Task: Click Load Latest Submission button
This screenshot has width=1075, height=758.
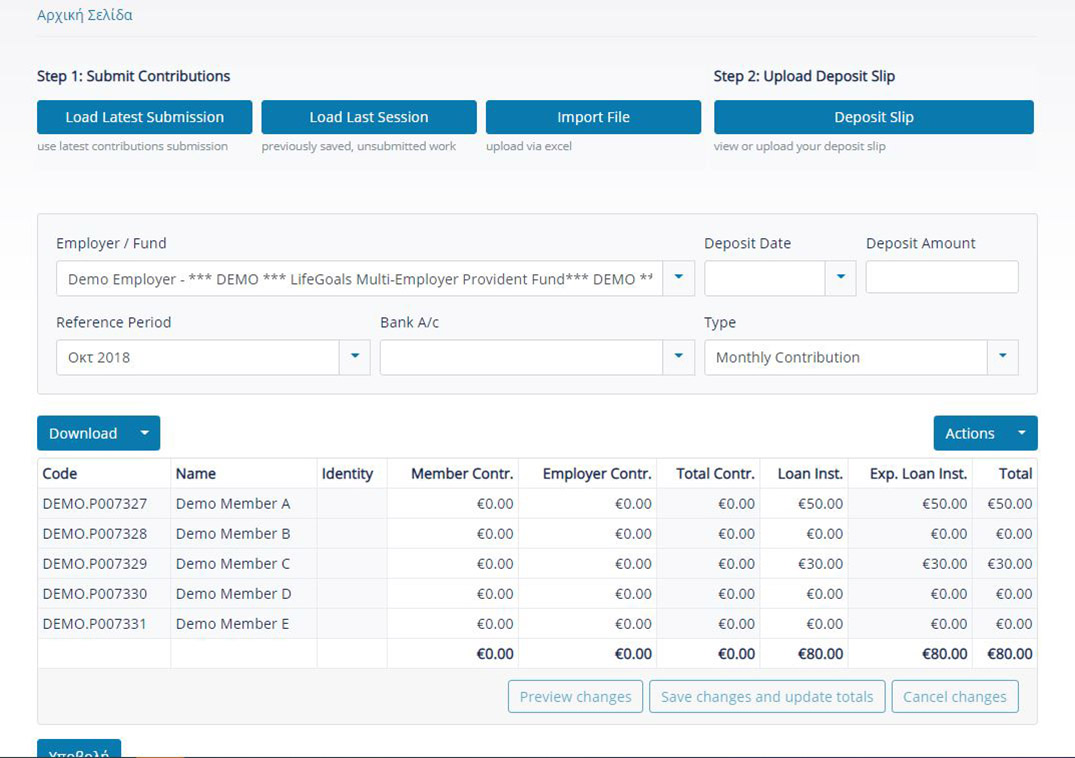Action: (145, 117)
